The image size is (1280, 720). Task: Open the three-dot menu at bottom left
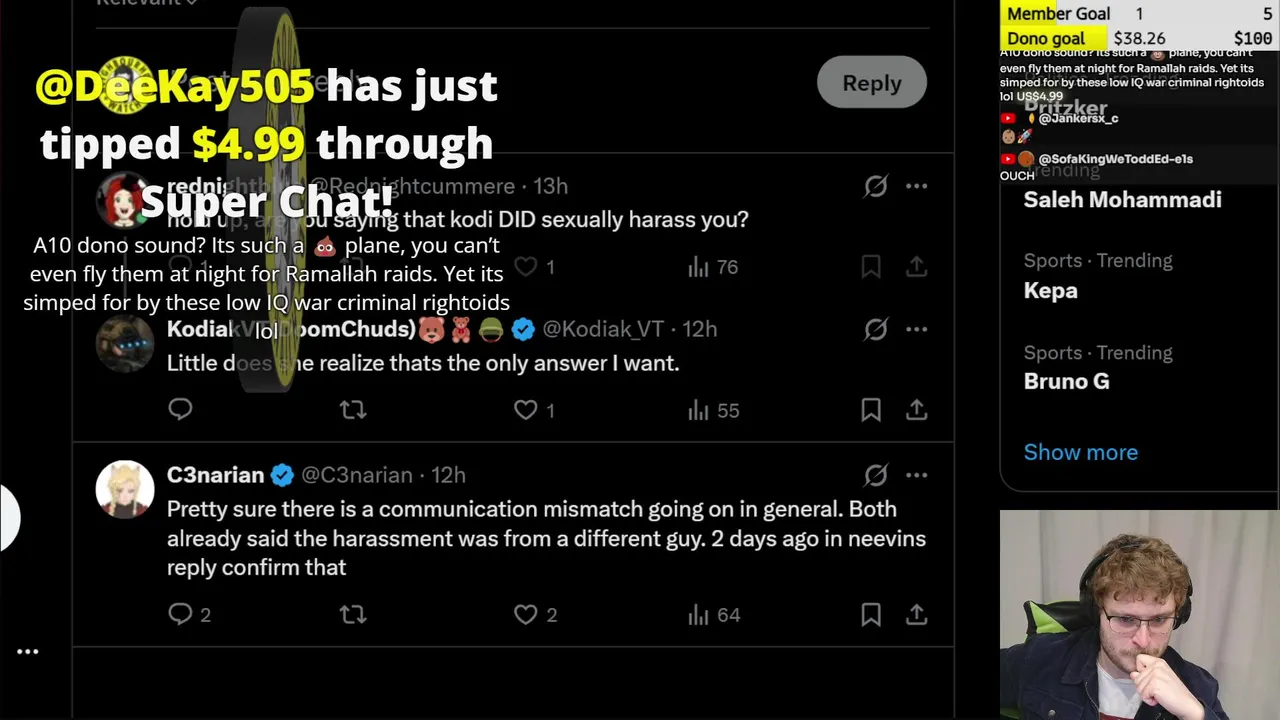pos(28,651)
